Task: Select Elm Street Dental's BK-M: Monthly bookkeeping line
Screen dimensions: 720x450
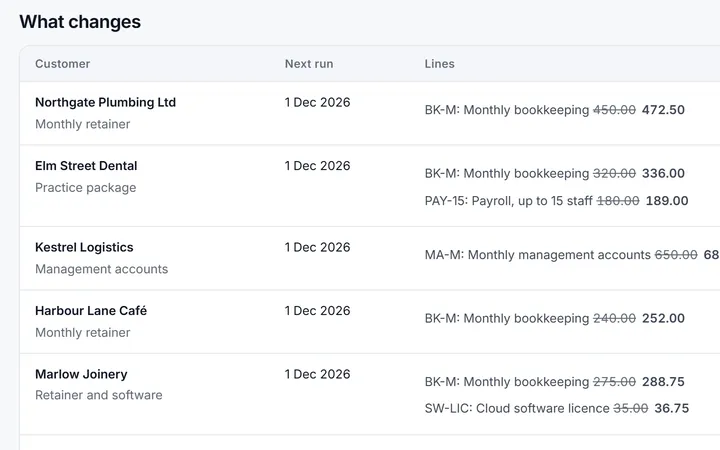Action: [507, 173]
